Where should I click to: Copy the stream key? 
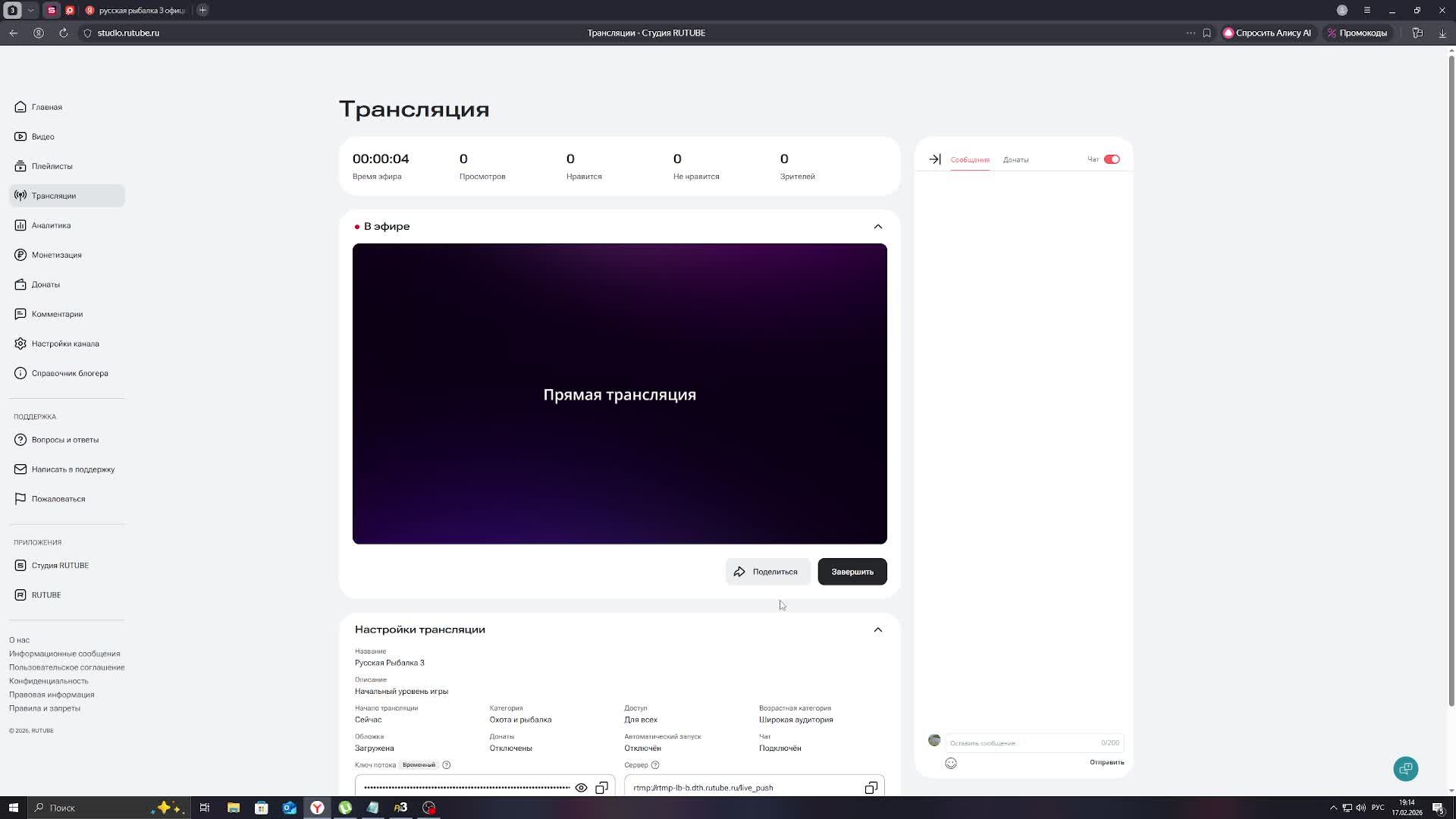click(x=601, y=788)
